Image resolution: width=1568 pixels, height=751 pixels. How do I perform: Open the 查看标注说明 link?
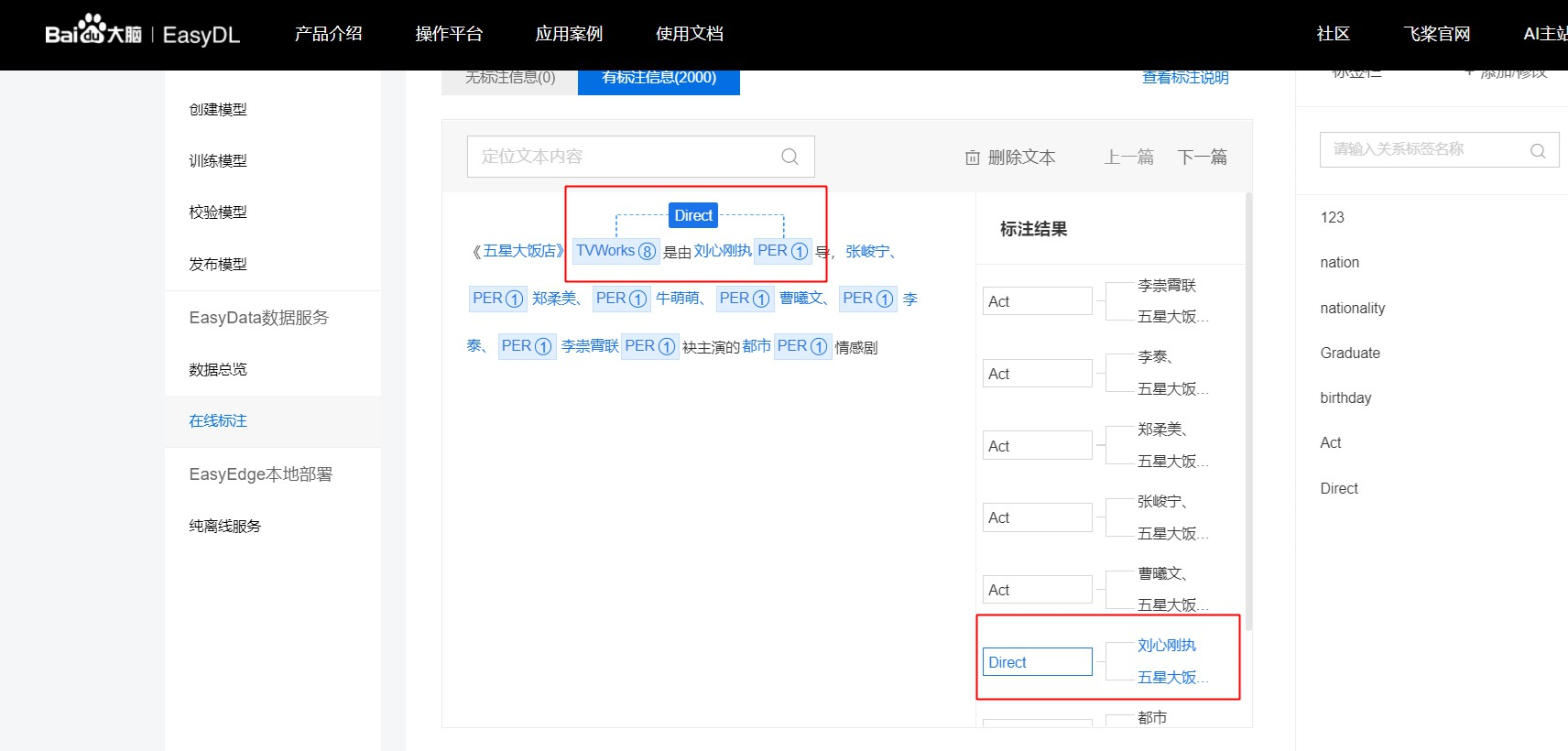tap(1185, 79)
